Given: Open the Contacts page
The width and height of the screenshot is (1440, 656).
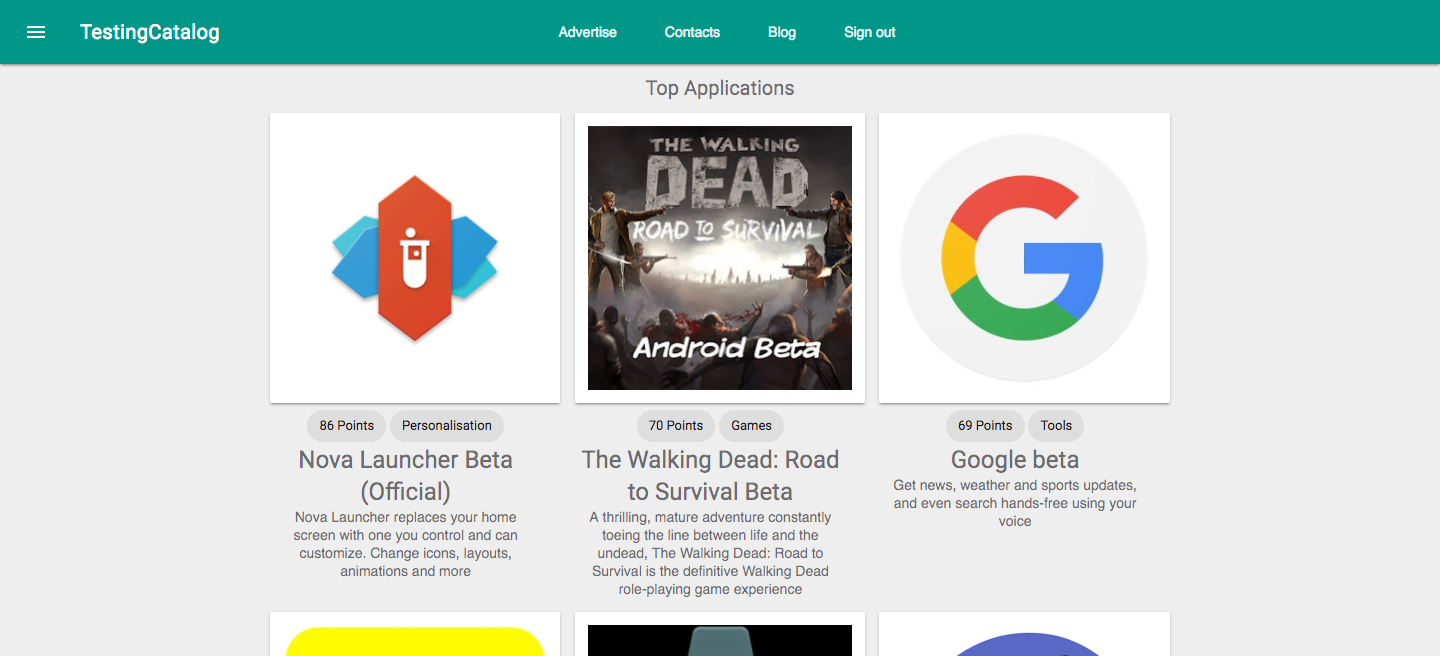Looking at the screenshot, I should tap(692, 32).
